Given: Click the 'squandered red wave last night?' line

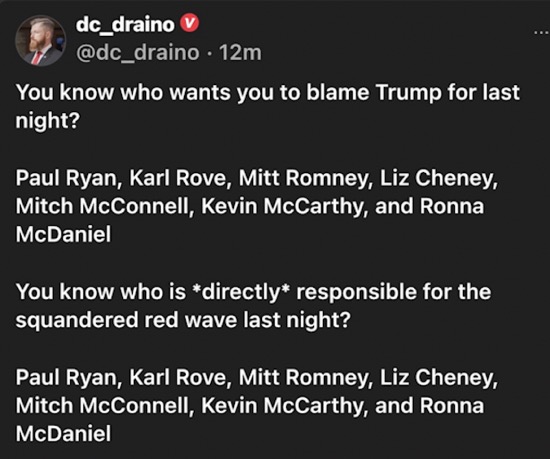Looking at the screenshot, I should [x=183, y=320].
